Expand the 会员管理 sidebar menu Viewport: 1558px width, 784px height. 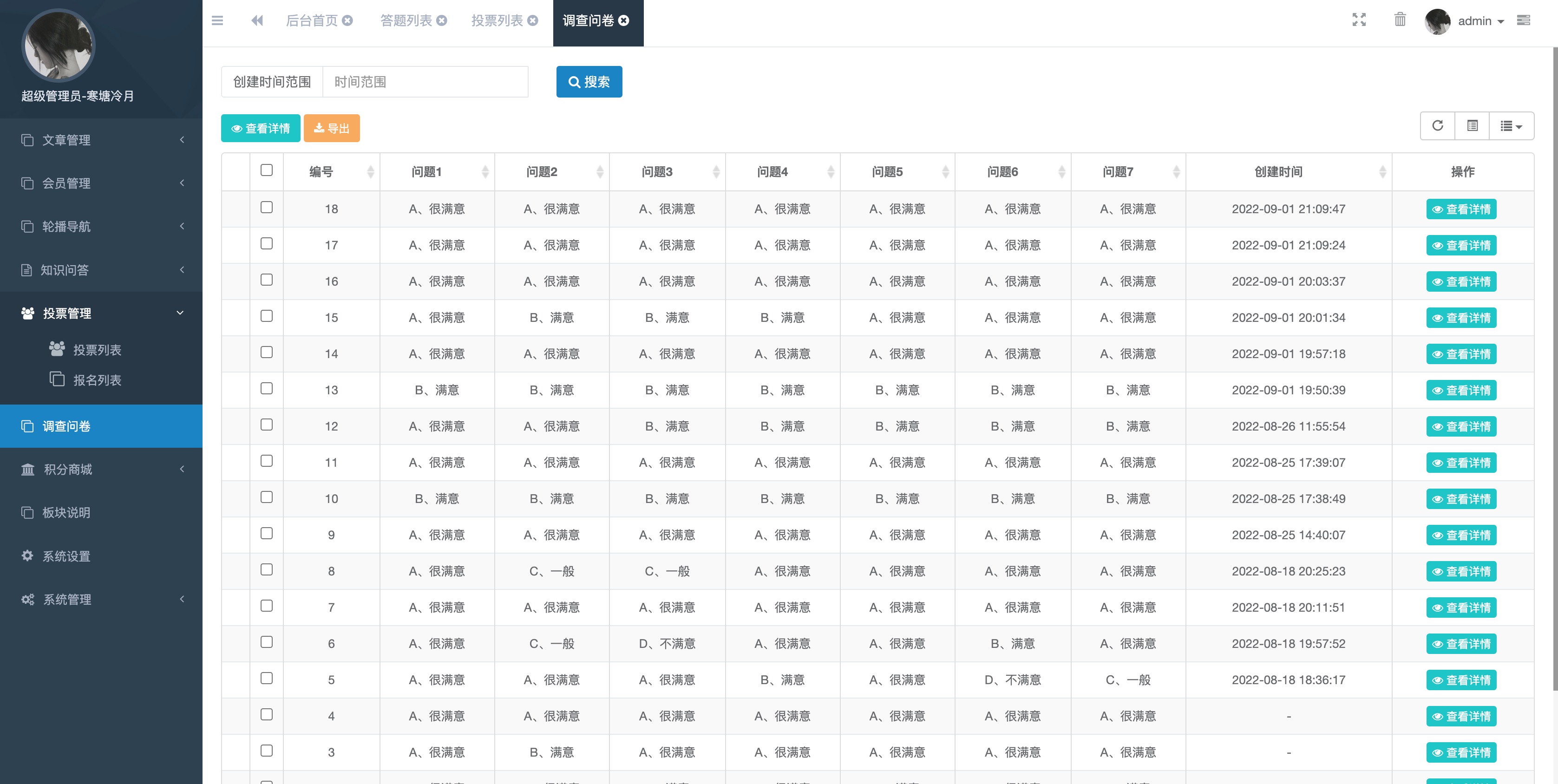pyautogui.click(x=101, y=183)
